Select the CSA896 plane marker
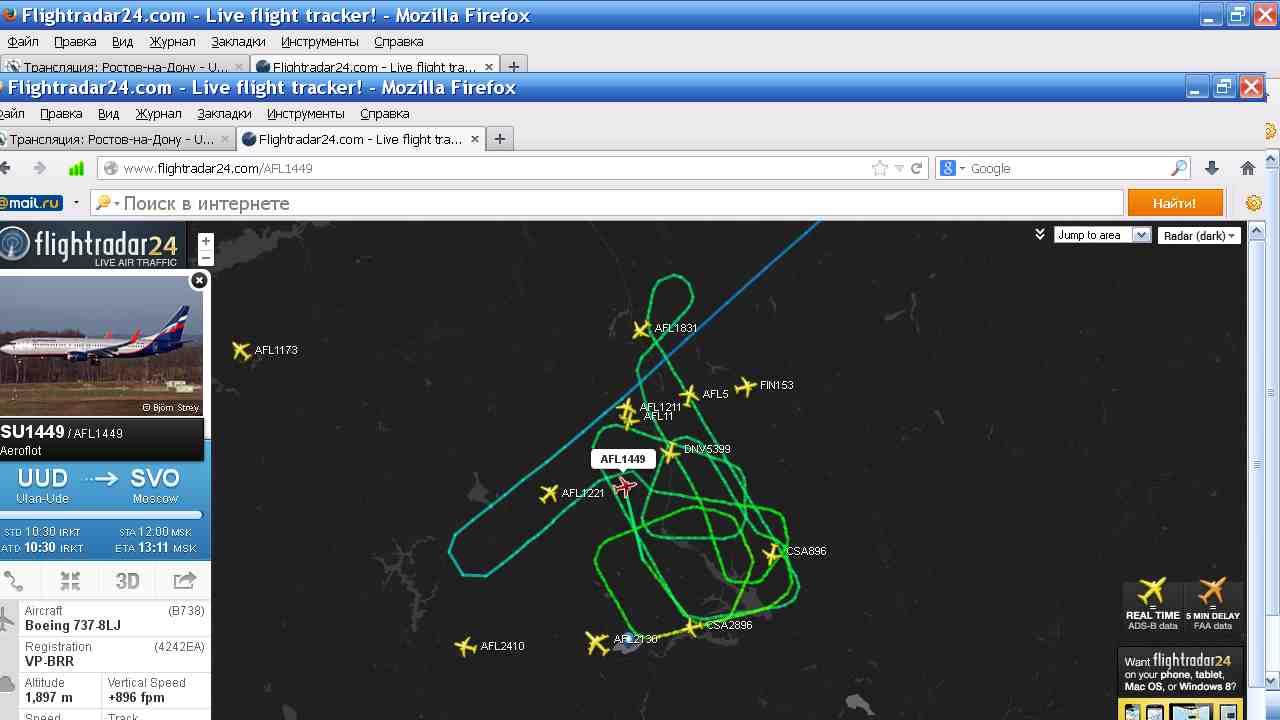Screen dimensions: 1280x720 pyautogui.click(x=772, y=553)
